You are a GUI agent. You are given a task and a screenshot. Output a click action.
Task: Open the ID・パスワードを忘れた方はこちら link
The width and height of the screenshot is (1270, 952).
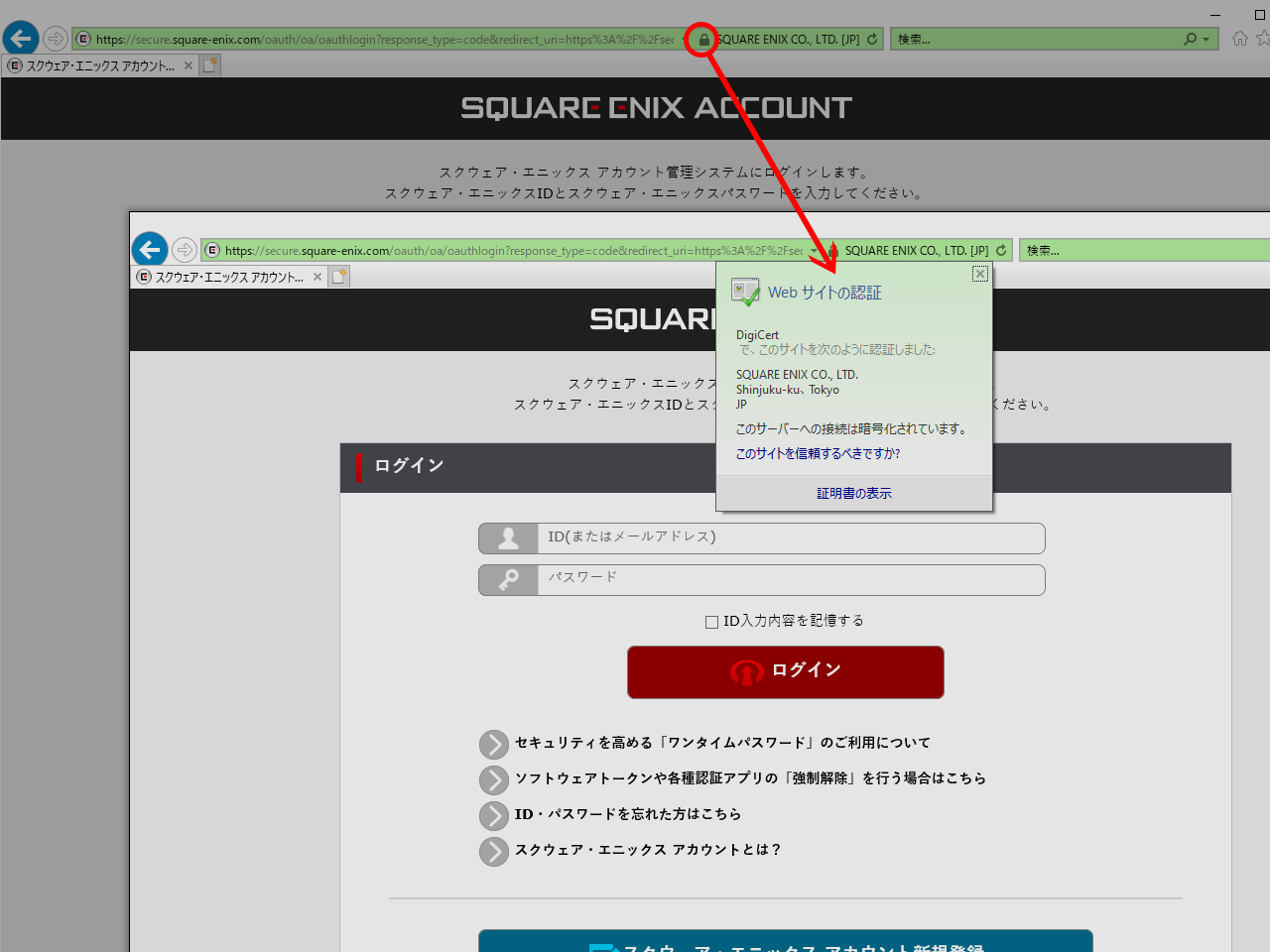click(628, 814)
